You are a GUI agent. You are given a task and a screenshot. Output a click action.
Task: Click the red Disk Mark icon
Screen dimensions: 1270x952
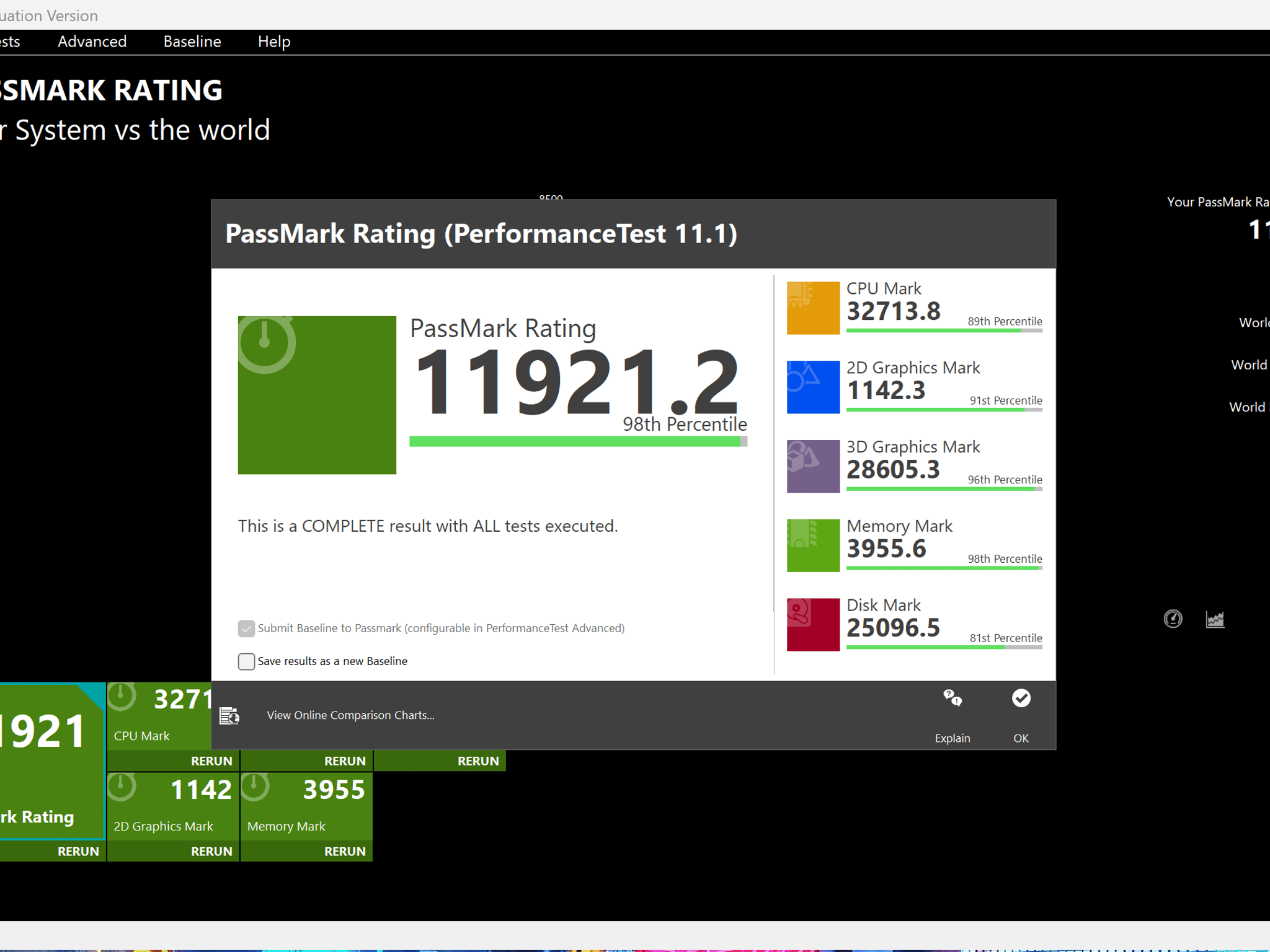click(813, 625)
